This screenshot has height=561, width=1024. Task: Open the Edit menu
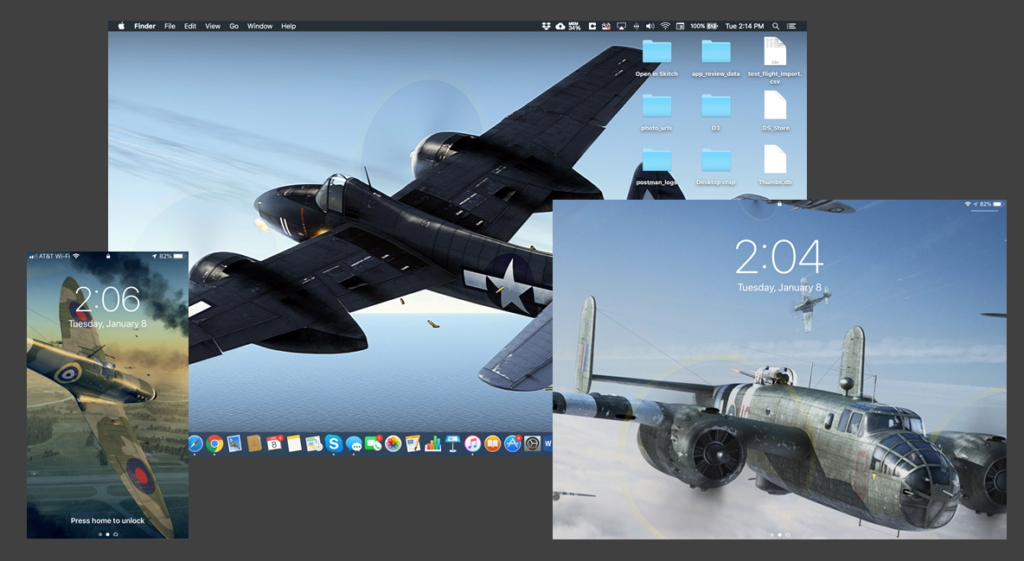pyautogui.click(x=190, y=26)
